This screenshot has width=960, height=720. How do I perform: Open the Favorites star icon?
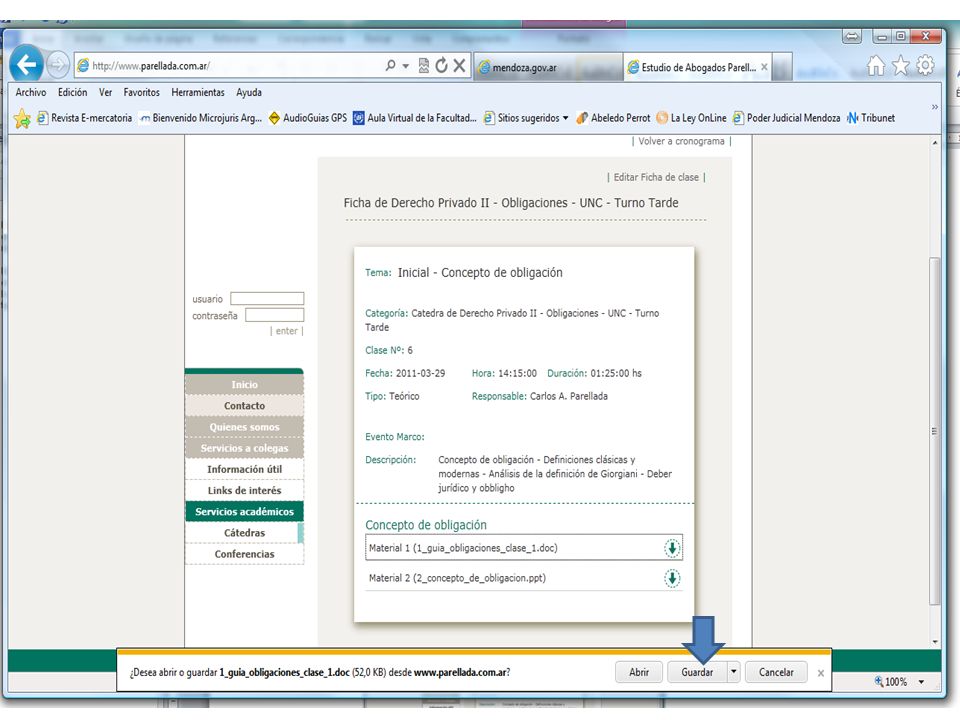point(901,65)
